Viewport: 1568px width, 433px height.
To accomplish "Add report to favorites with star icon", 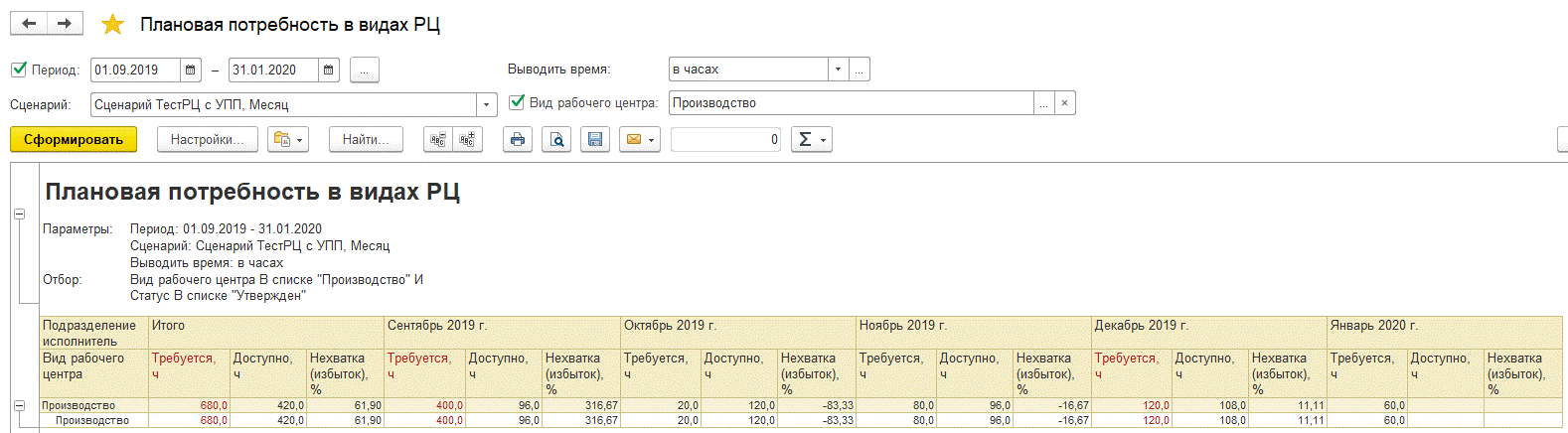I will point(113,25).
